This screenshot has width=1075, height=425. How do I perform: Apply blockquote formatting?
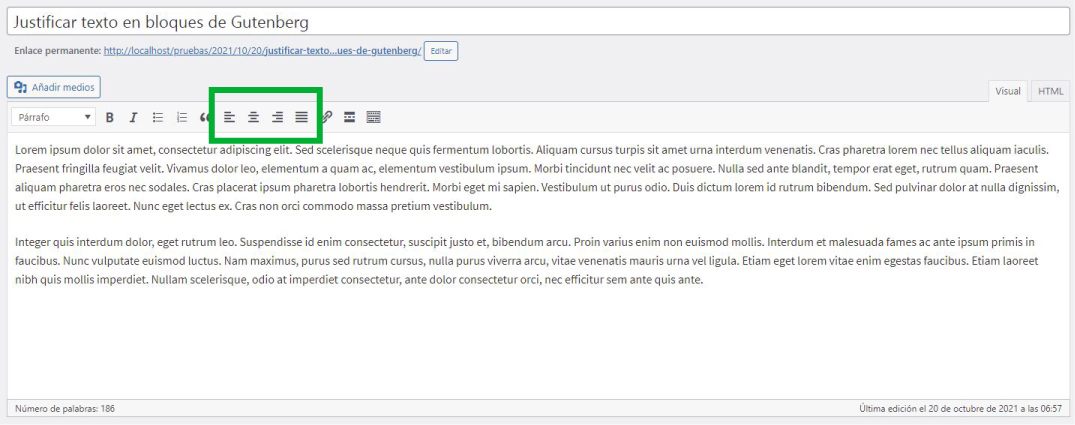[x=205, y=117]
